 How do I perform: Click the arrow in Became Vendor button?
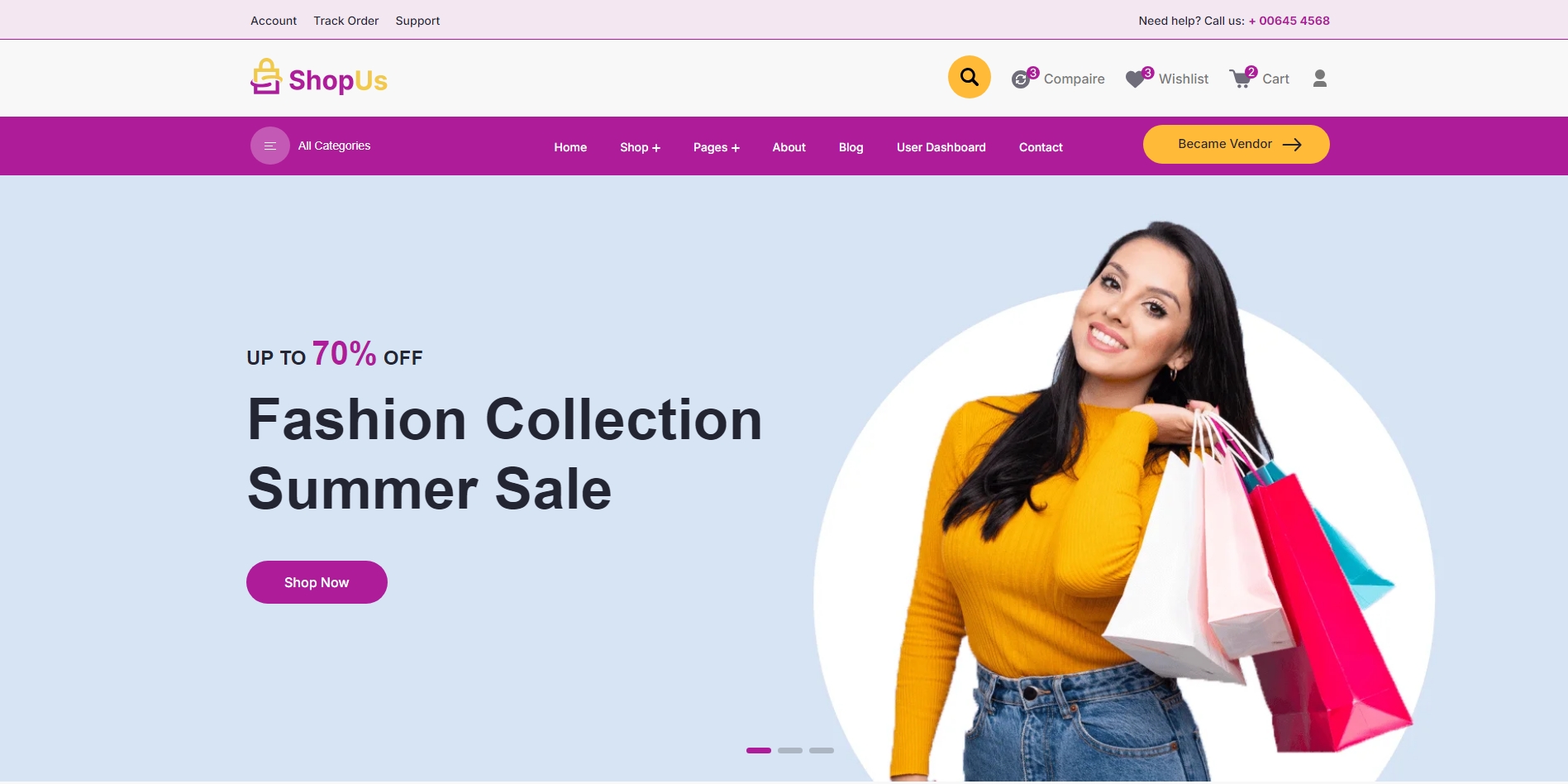pyautogui.click(x=1292, y=145)
